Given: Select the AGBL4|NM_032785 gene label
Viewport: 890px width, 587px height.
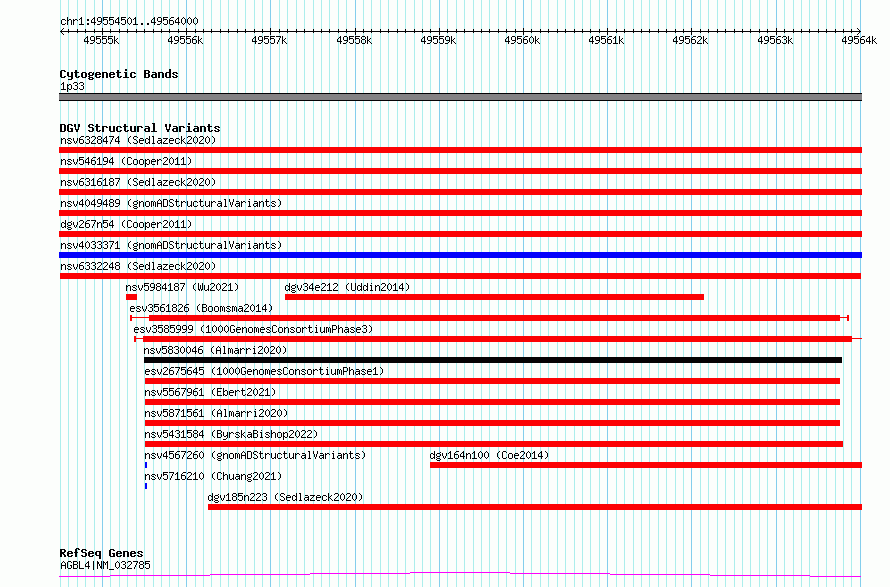Looking at the screenshot, I should [105, 565].
